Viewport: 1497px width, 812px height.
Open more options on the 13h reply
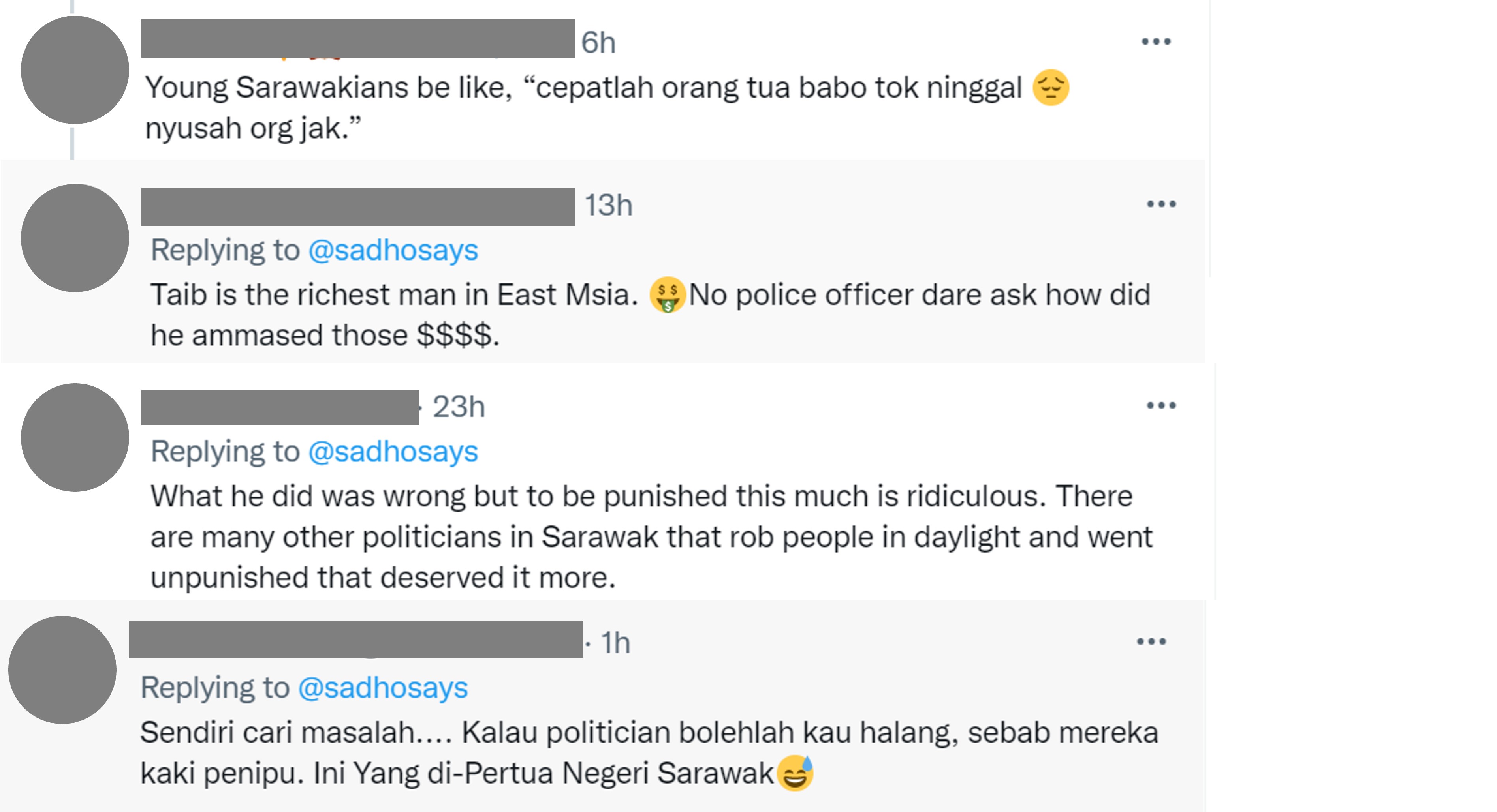point(1161,204)
